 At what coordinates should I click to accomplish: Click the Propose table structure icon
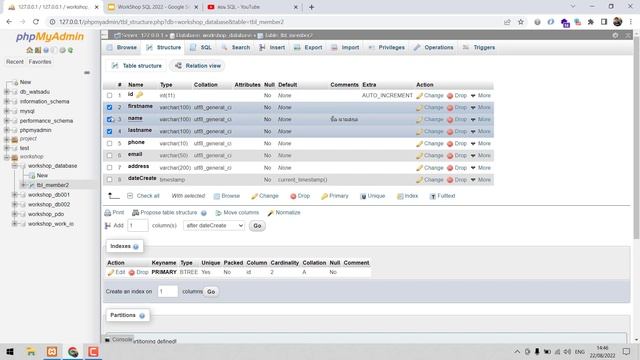point(136,213)
